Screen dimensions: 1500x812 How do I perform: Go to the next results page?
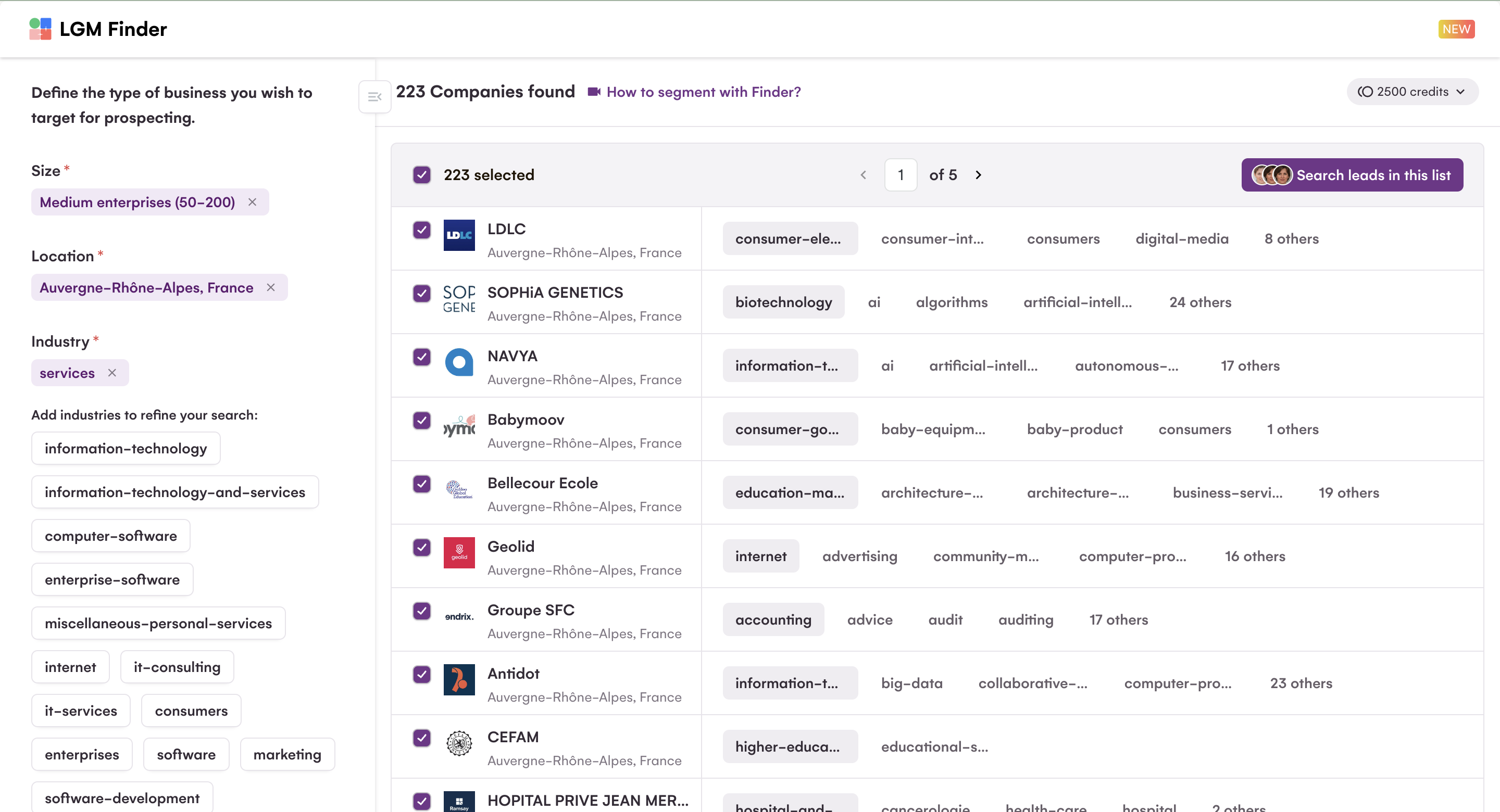(978, 175)
